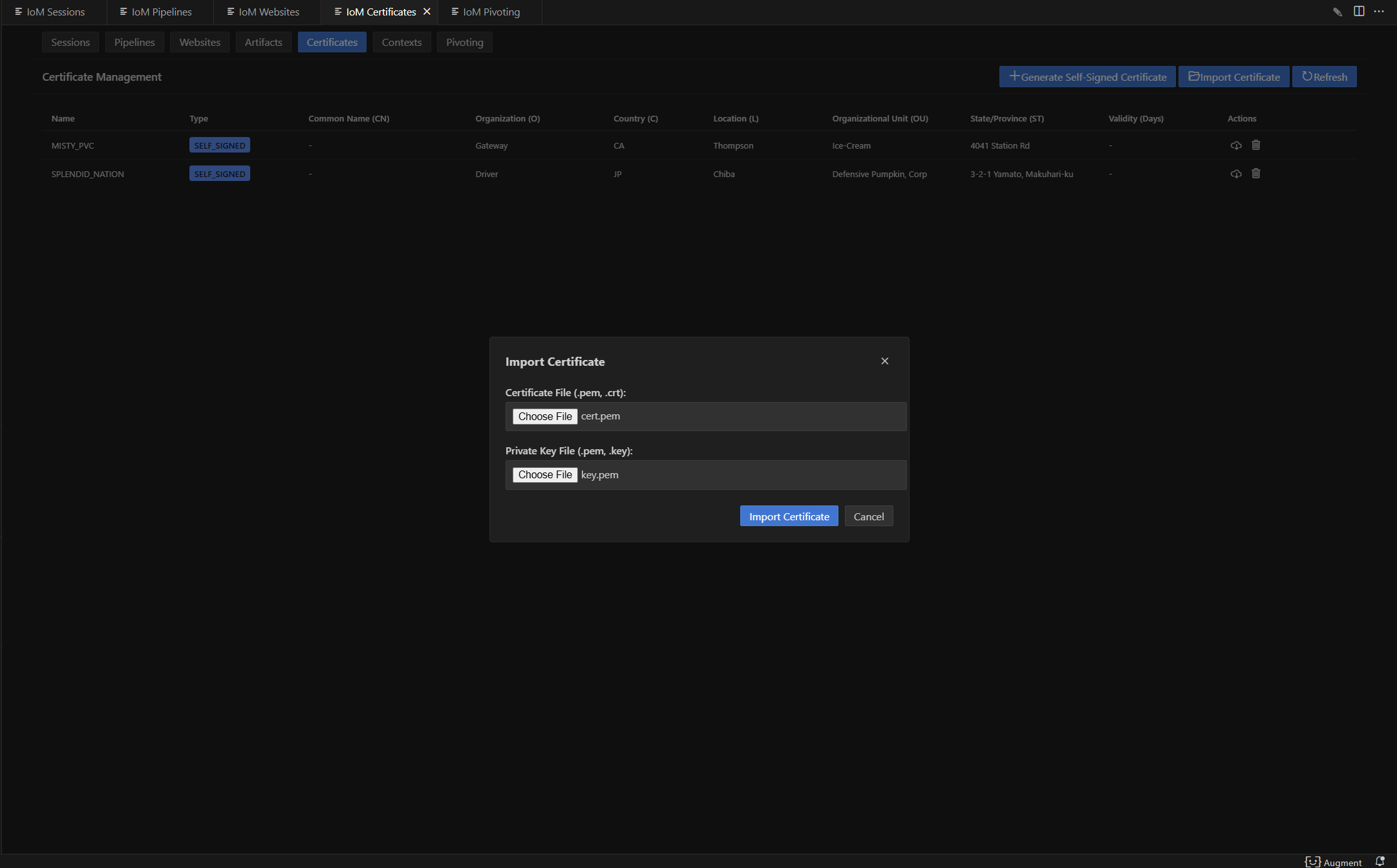Image resolution: width=1397 pixels, height=868 pixels.
Task: Click the Validity (Days) column header
Action: point(1136,118)
